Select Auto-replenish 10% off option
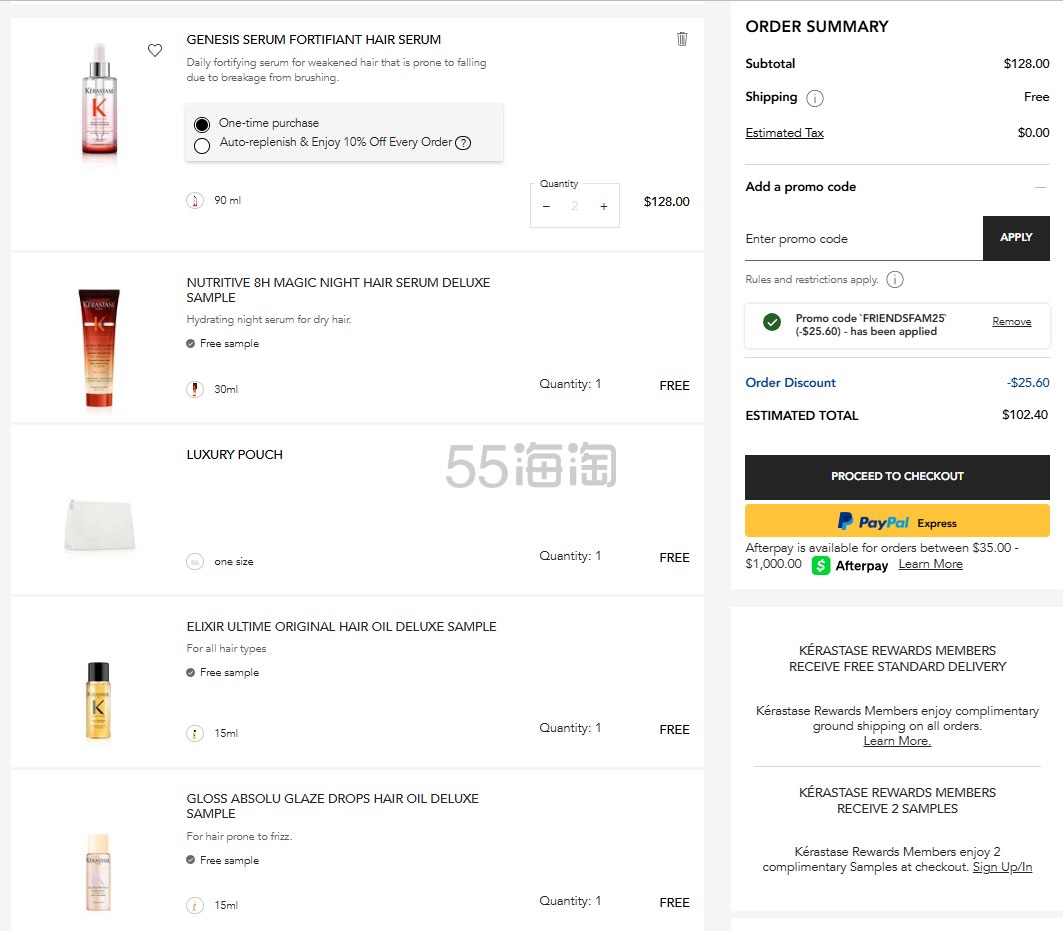The image size is (1063, 931). click(x=202, y=145)
